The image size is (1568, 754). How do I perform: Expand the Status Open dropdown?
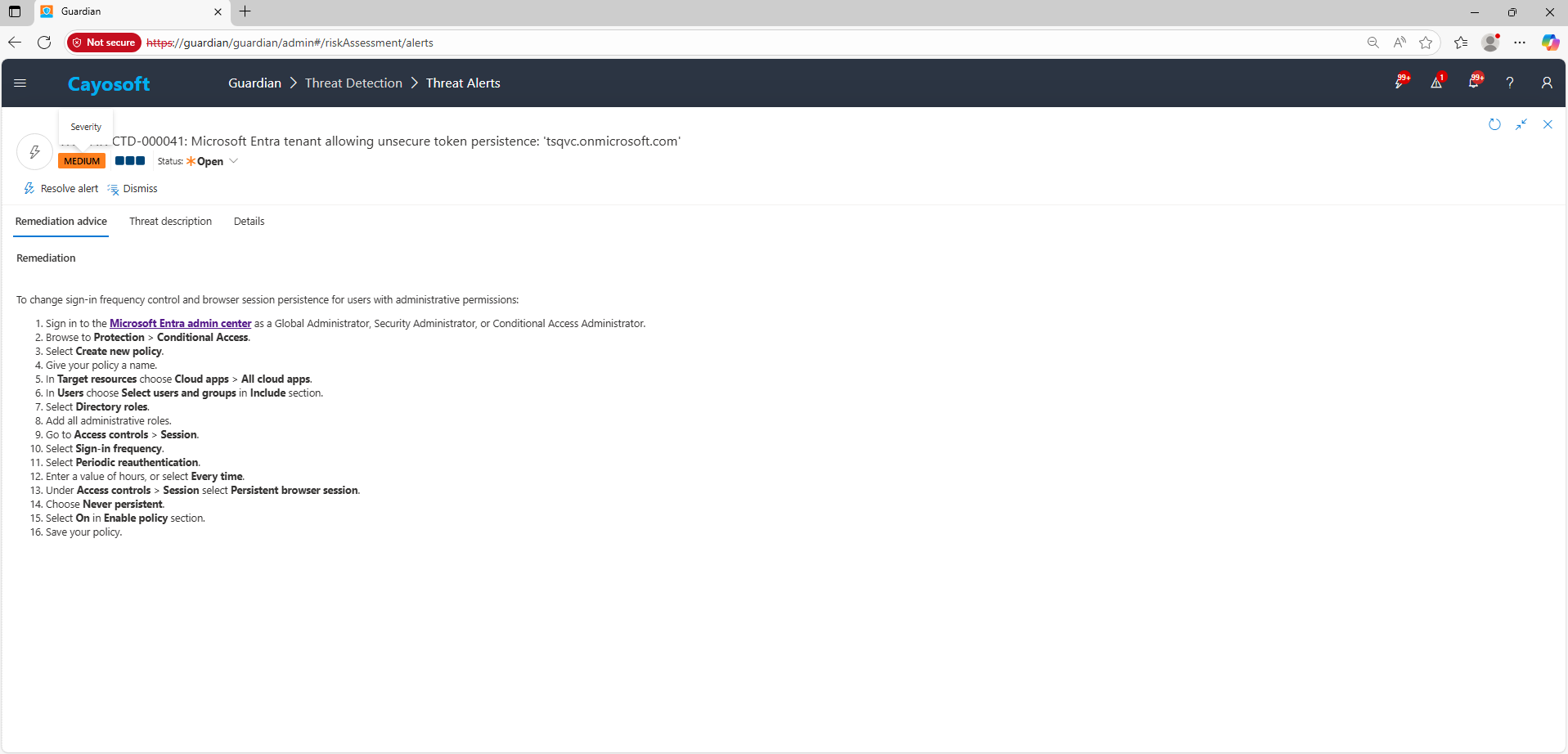click(234, 161)
